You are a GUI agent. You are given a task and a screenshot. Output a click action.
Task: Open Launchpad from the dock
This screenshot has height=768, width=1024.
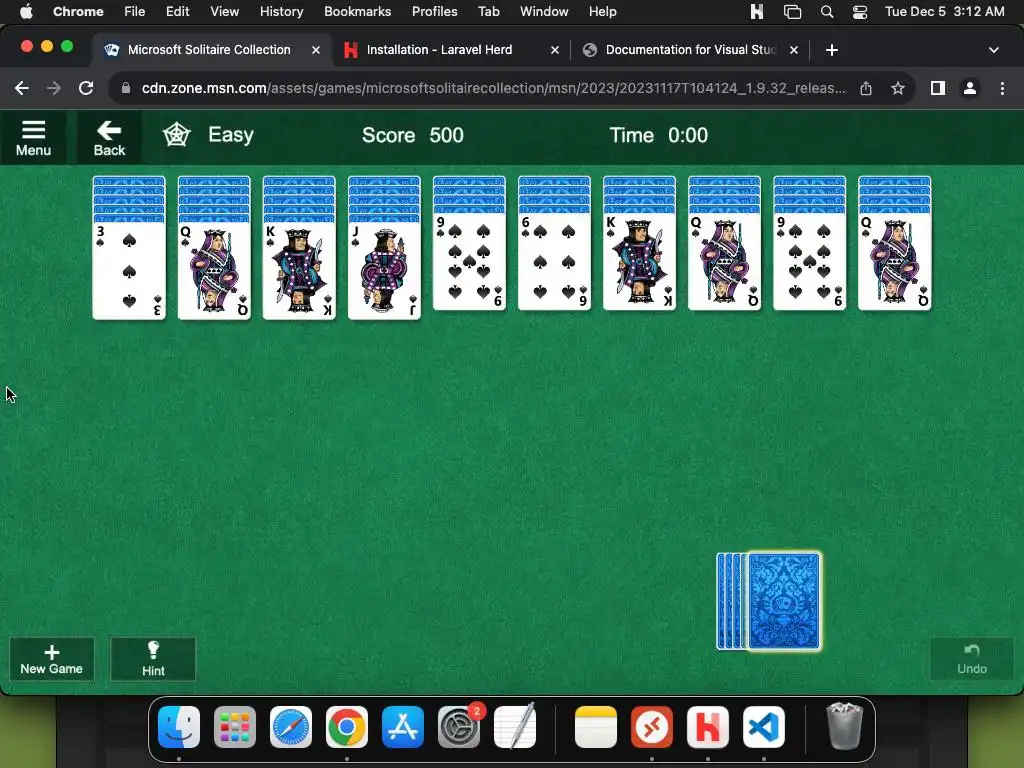click(x=235, y=727)
